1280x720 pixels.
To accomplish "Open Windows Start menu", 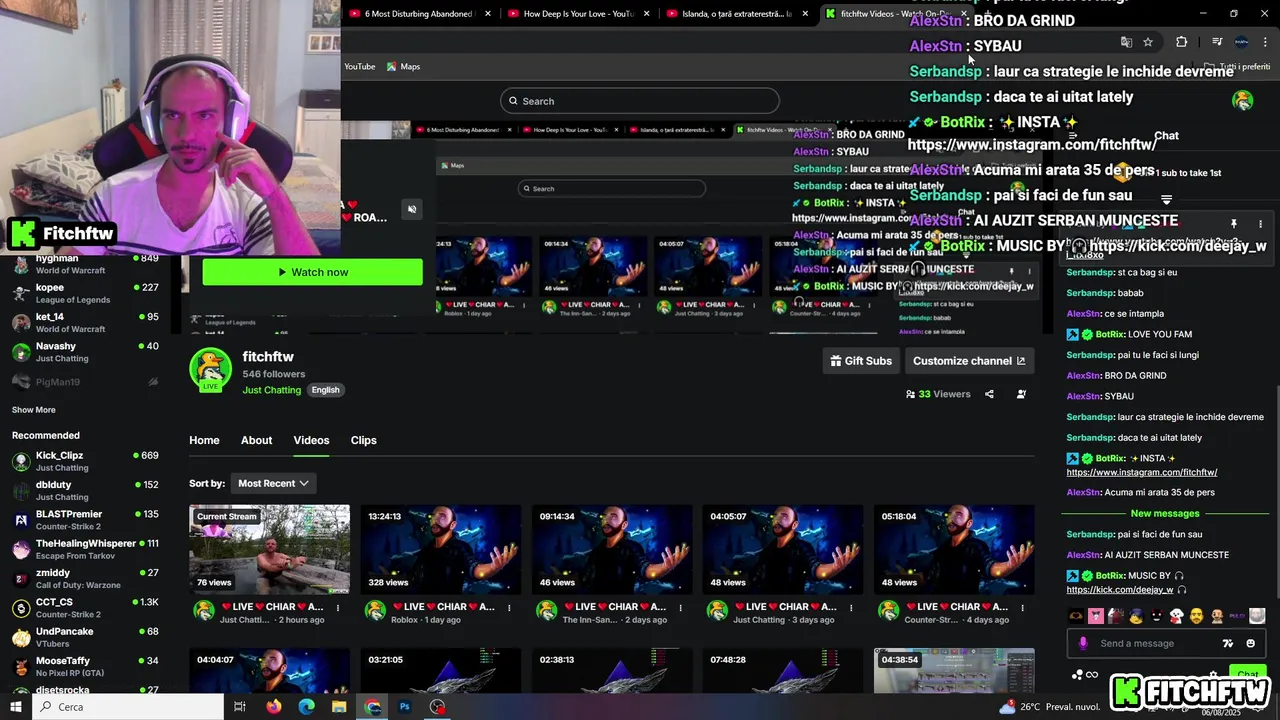I will tap(16, 707).
